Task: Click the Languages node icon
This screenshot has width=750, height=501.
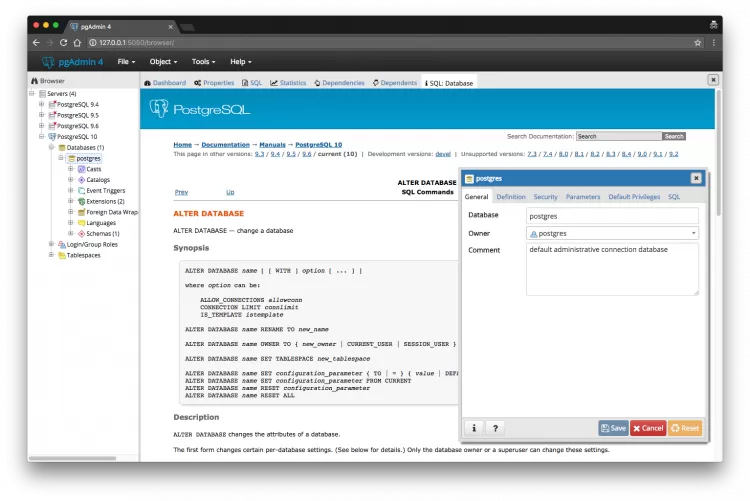Action: pyautogui.click(x=81, y=223)
